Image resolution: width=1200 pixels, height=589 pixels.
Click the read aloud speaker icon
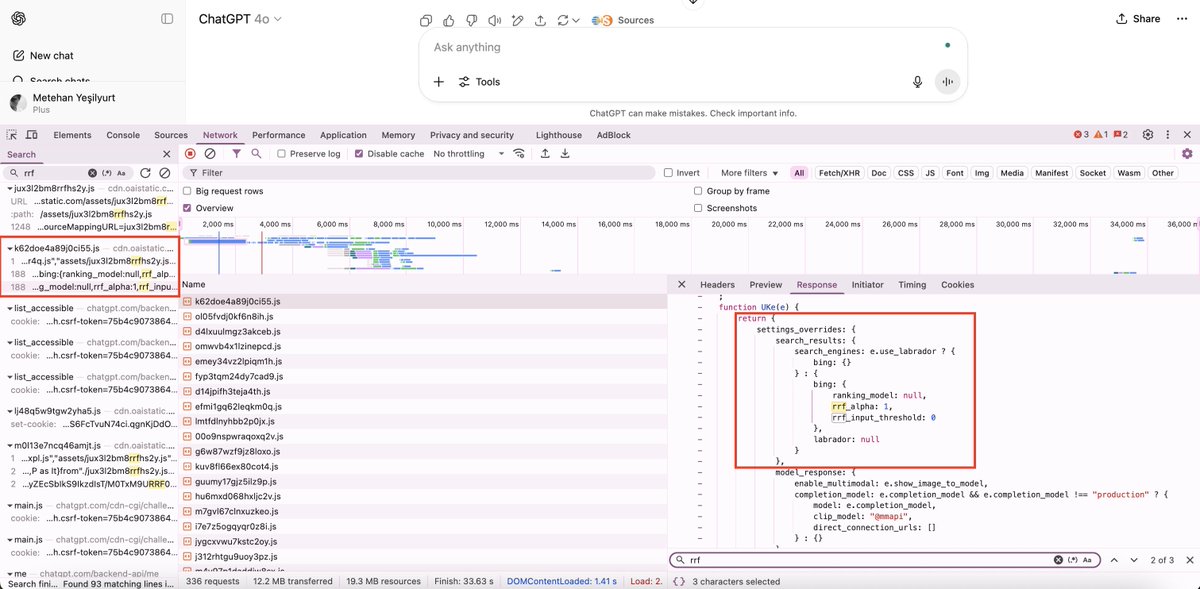pyautogui.click(x=494, y=18)
